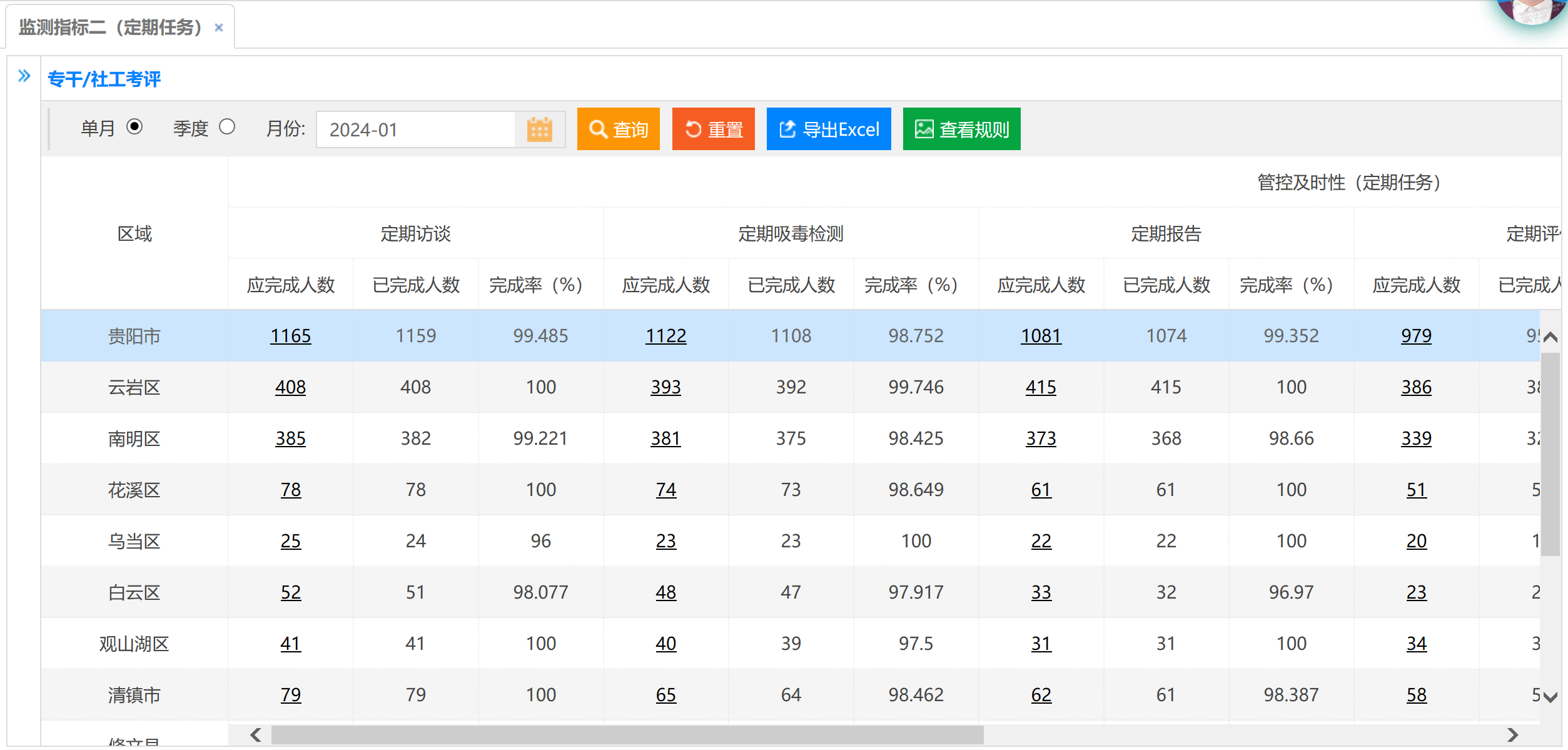
Task: Open 白云区 value 33 link
Action: point(1041,592)
